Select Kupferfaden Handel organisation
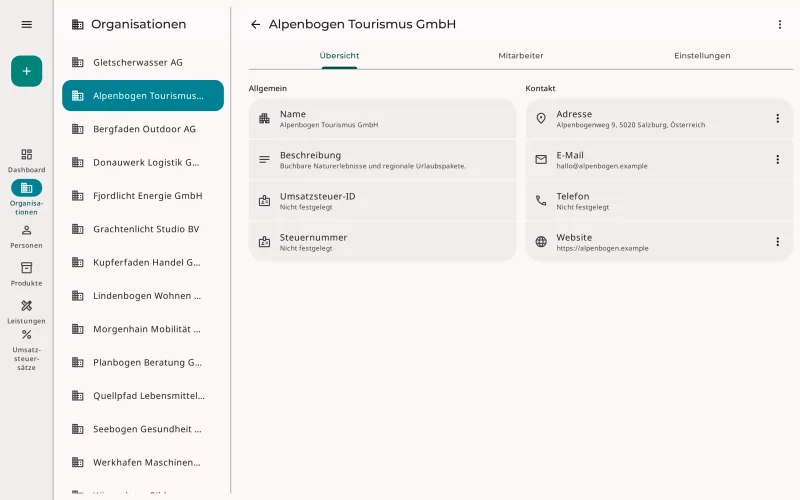Image resolution: width=800 pixels, height=500 pixels. (143, 262)
